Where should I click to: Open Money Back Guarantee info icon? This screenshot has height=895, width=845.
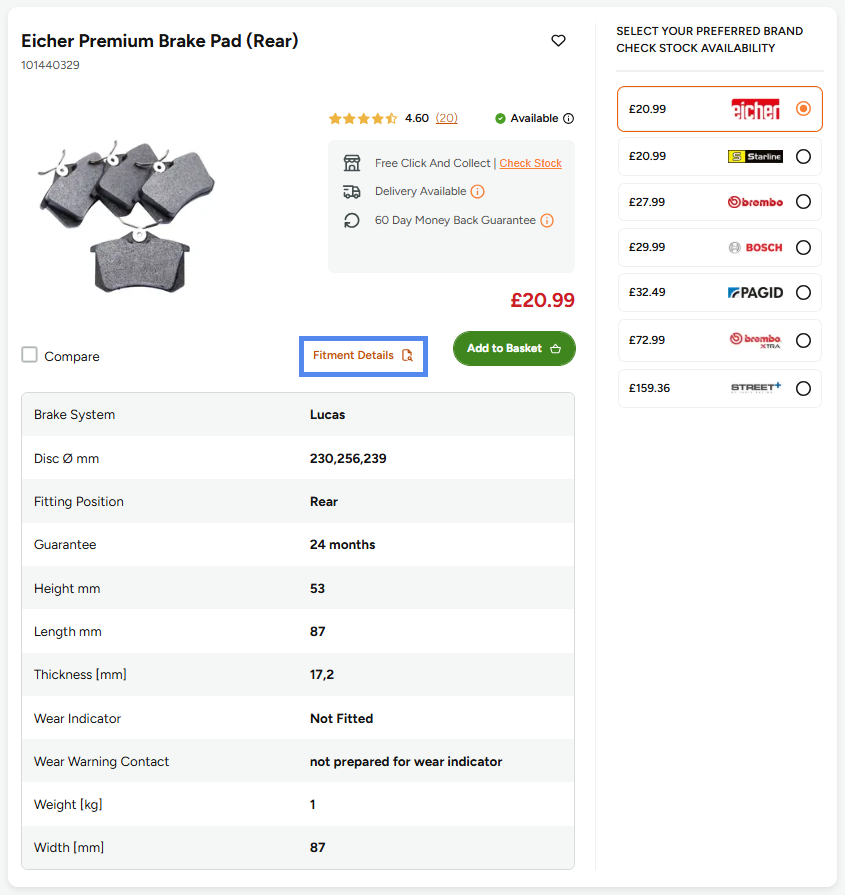[547, 220]
